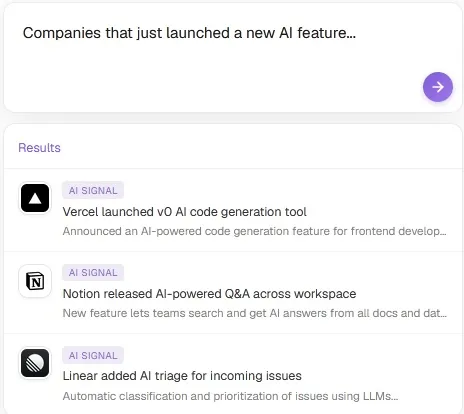Click the purple arrow submit button

(x=438, y=87)
